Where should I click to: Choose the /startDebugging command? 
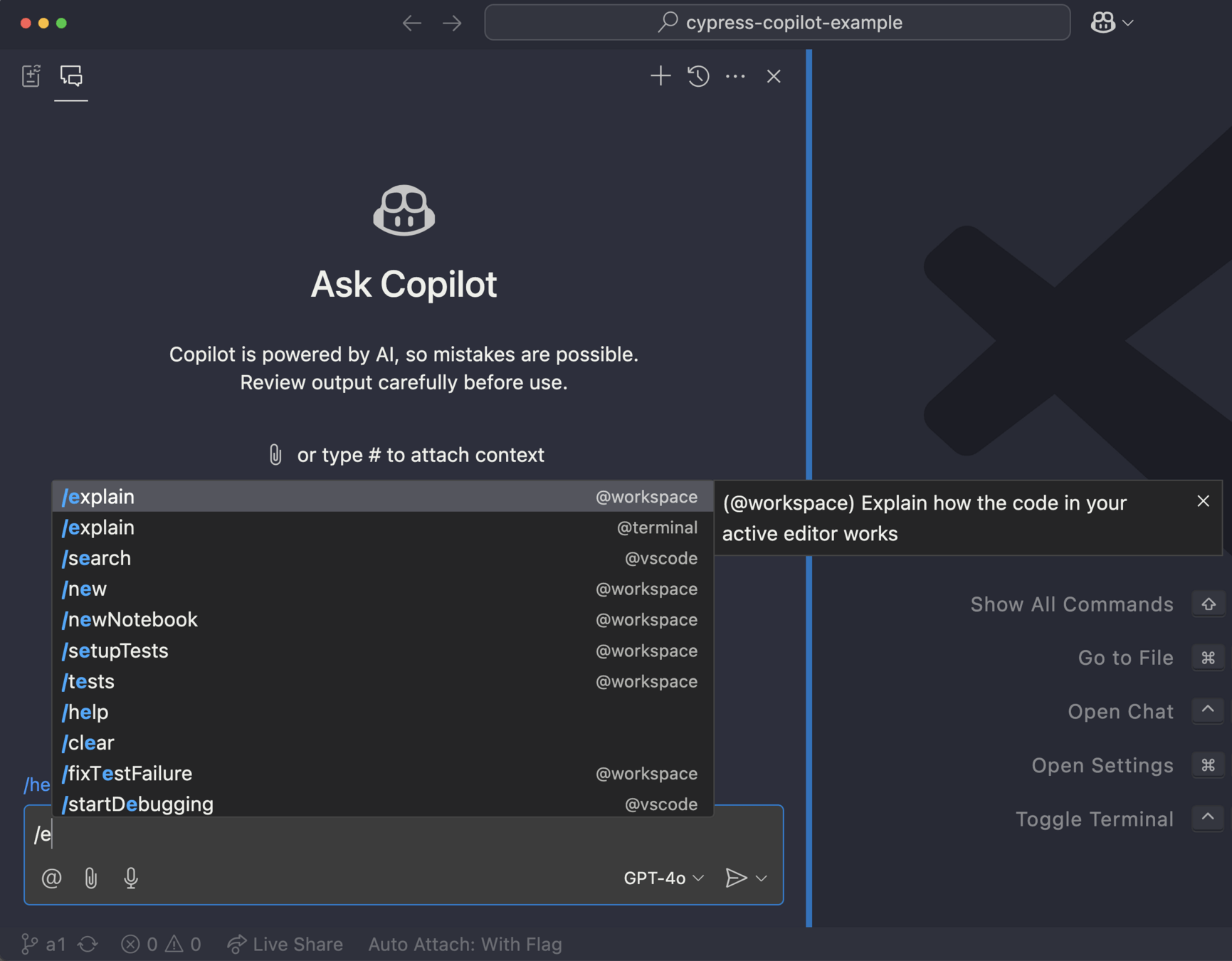click(383, 804)
